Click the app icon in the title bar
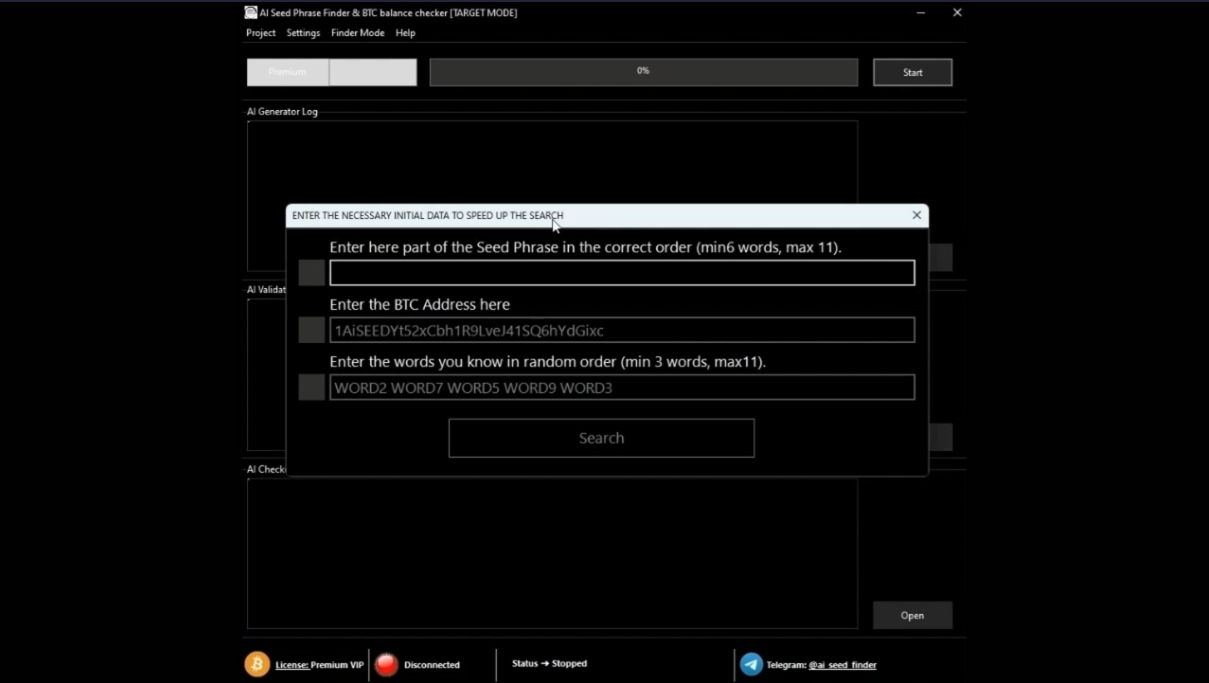 [251, 13]
